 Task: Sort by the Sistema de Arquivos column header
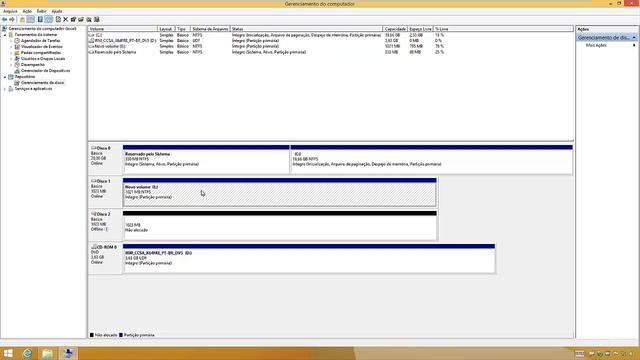[x=210, y=29]
